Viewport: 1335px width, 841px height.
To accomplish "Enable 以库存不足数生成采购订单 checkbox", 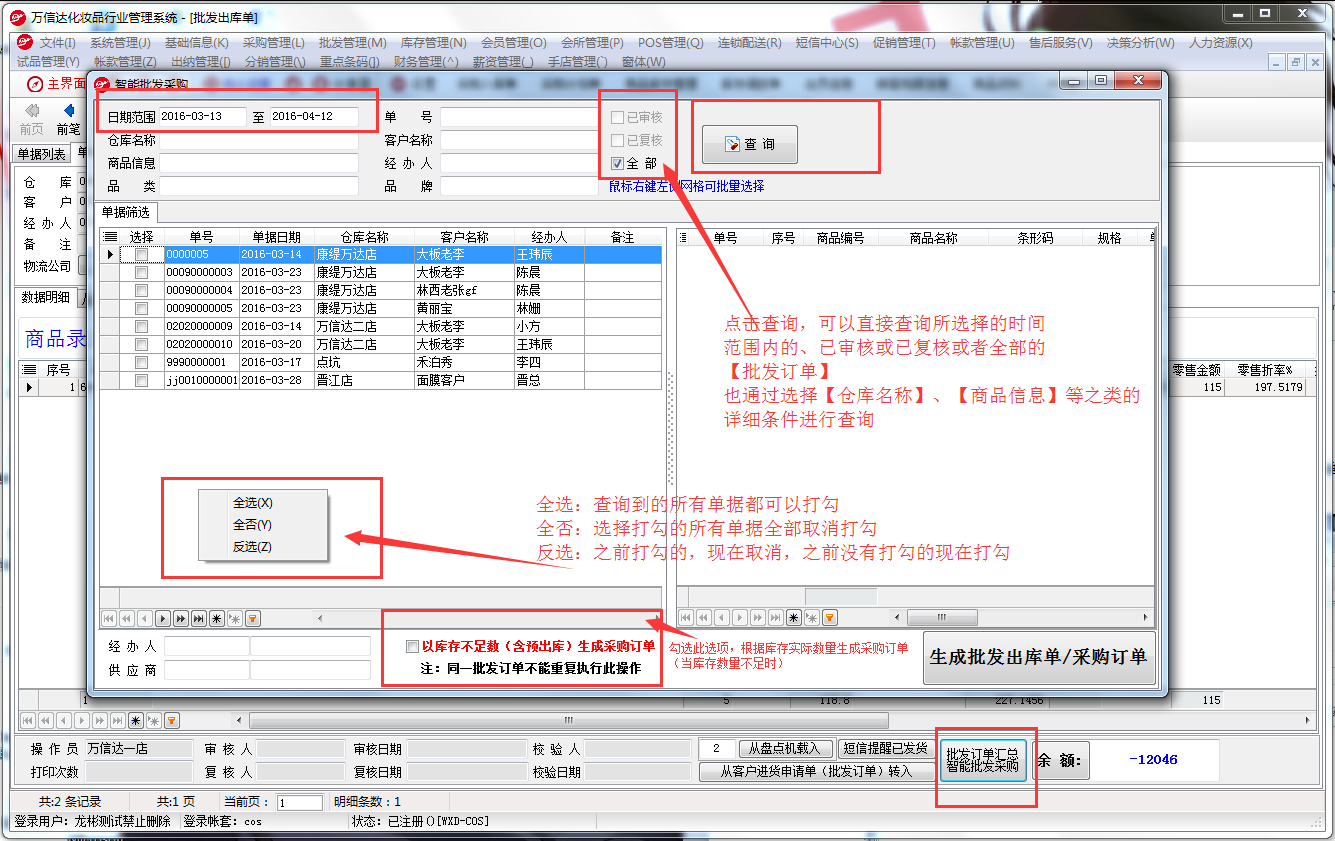I will pos(413,647).
